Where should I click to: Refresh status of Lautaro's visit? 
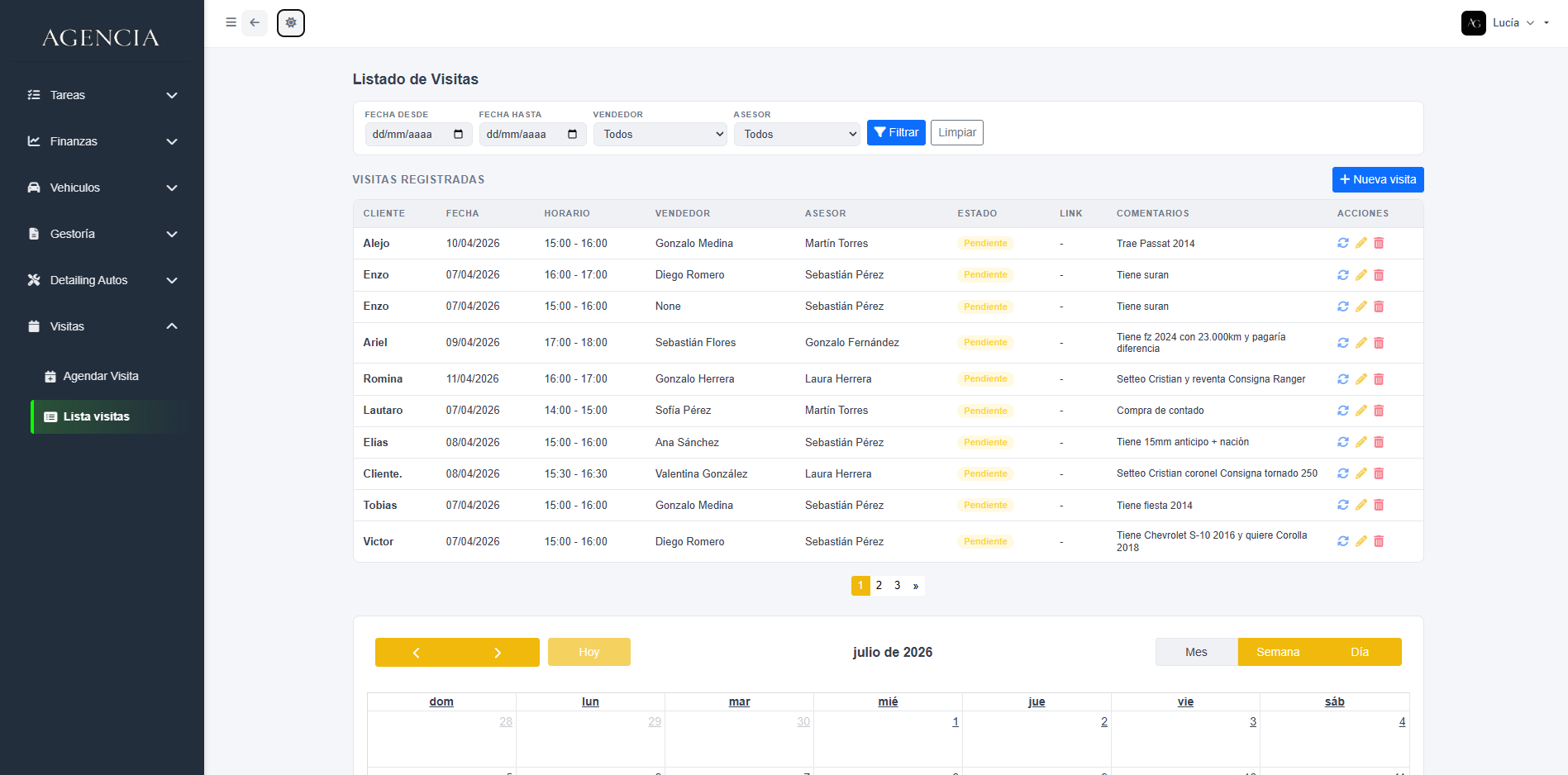[1343, 411]
